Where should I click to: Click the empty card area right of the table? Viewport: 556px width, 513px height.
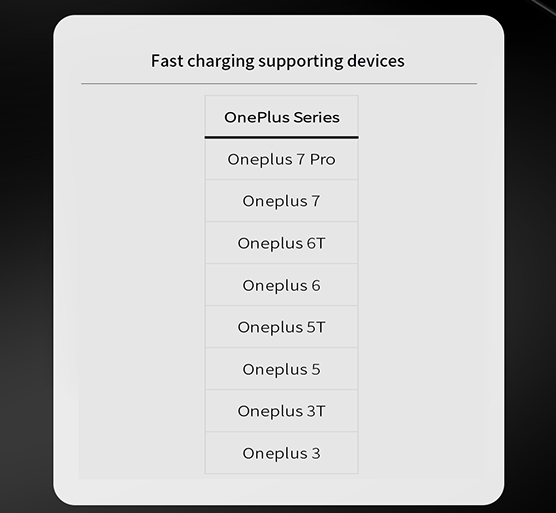(418, 284)
